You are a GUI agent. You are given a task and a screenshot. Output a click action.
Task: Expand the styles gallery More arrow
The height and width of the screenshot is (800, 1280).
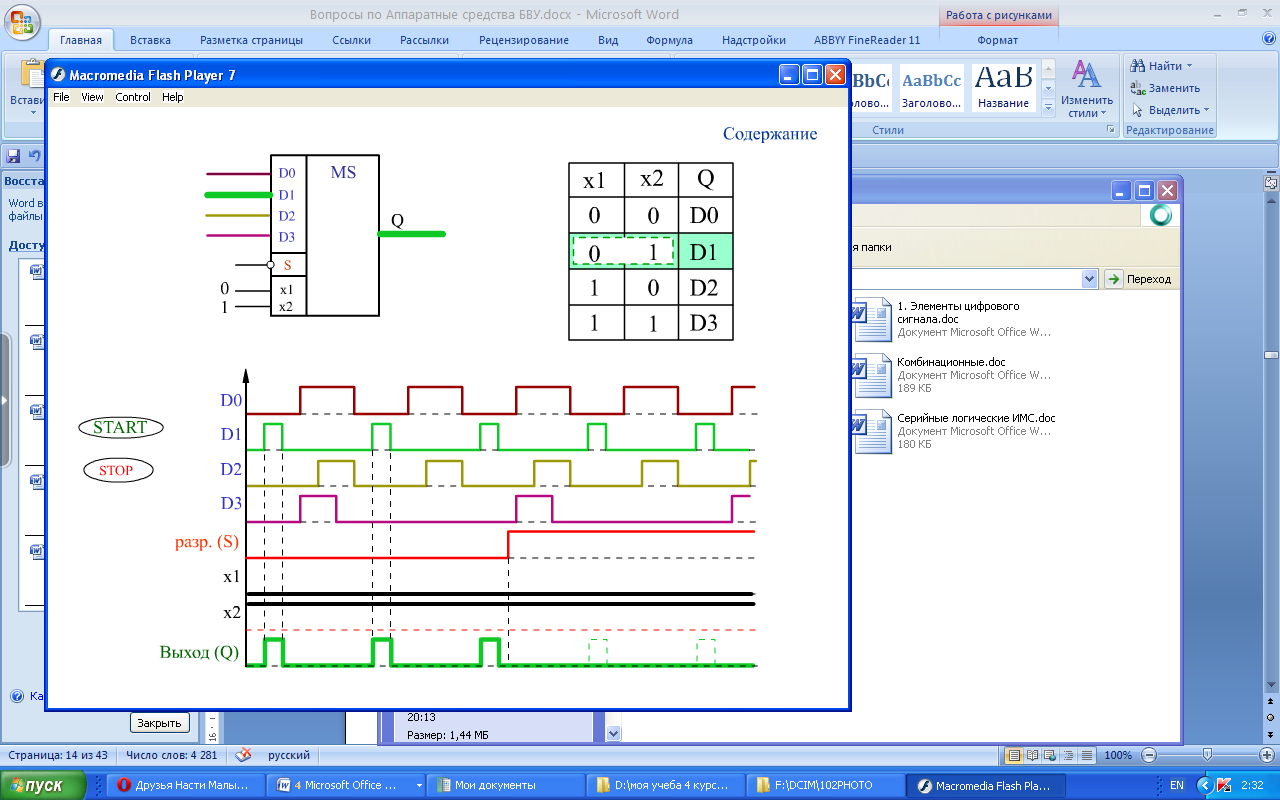pos(1048,106)
